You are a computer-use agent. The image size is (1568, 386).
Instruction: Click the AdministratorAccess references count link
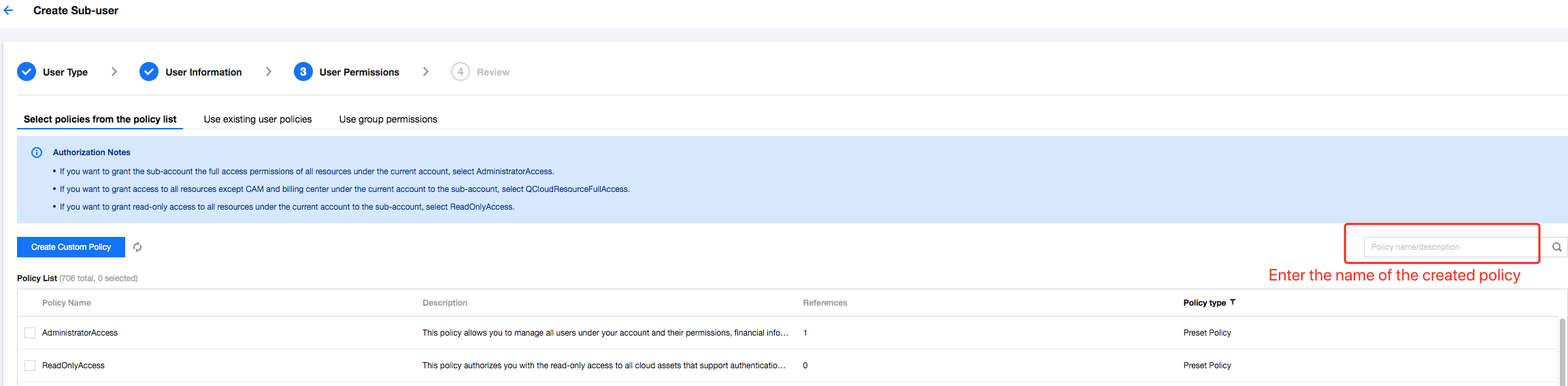pos(805,333)
